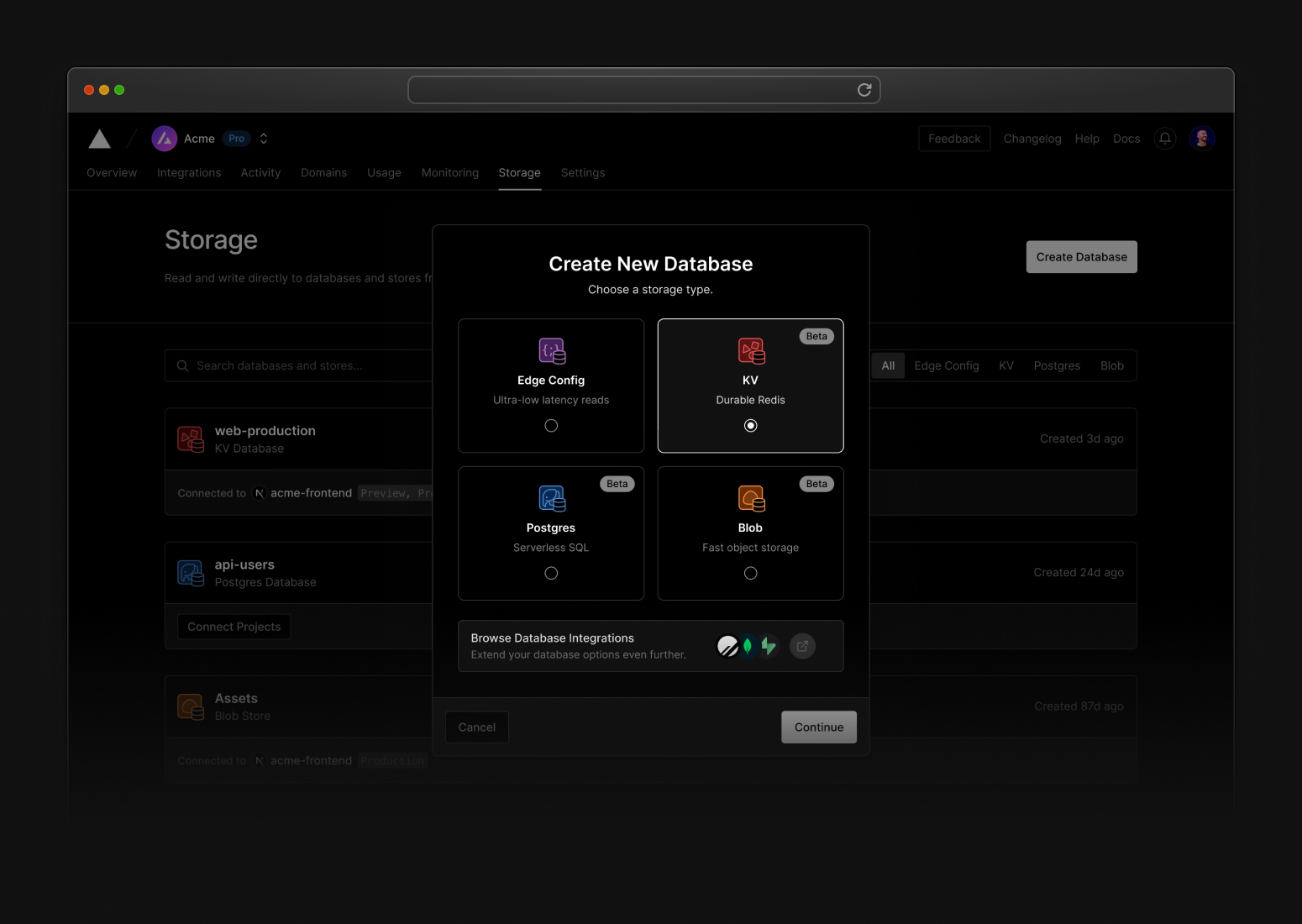This screenshot has height=924, width=1302.
Task: Open the Docs link
Action: pyautogui.click(x=1126, y=139)
